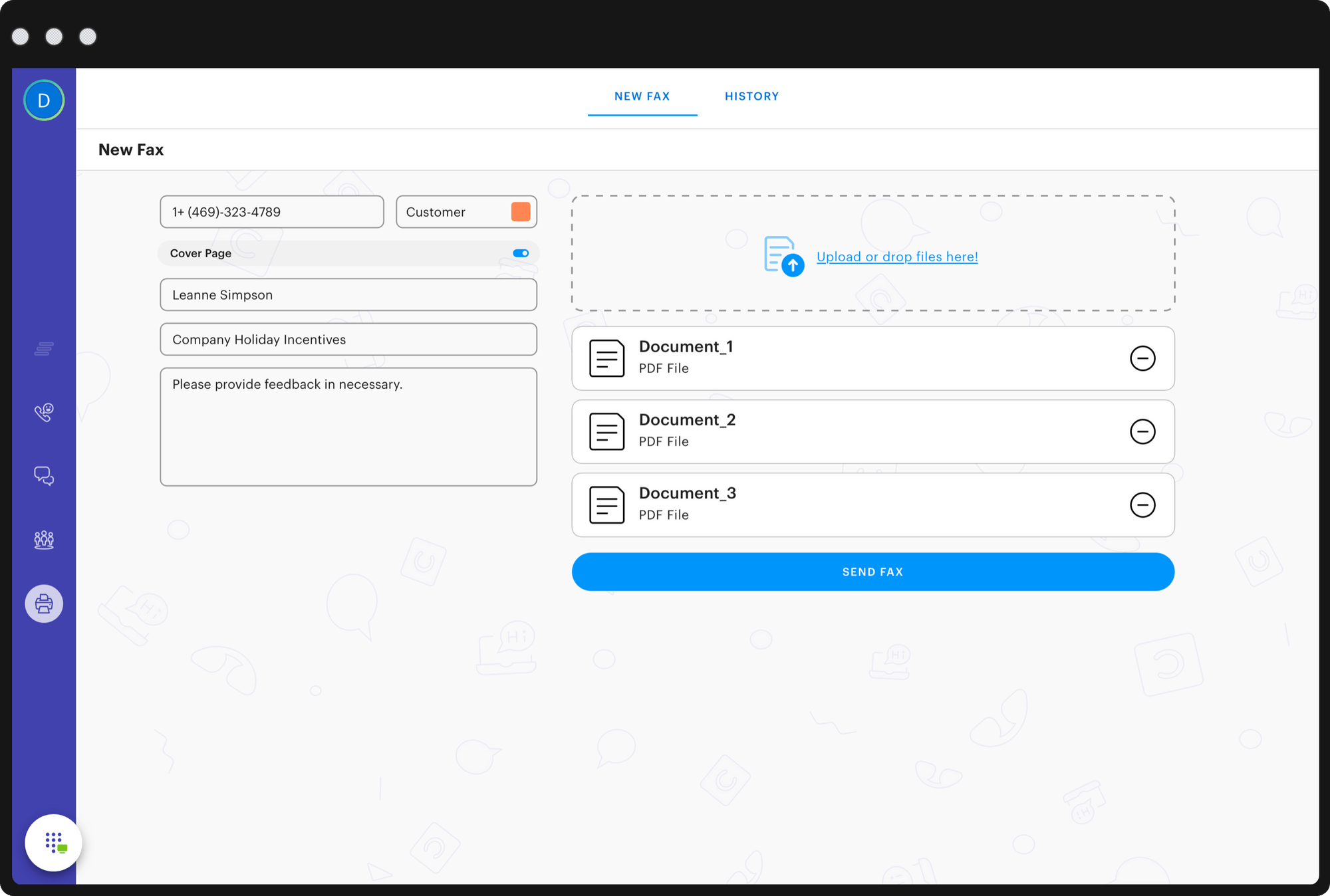Remove Document_3 using minus icon
Screen dimensions: 1330x896
pos(1142,504)
